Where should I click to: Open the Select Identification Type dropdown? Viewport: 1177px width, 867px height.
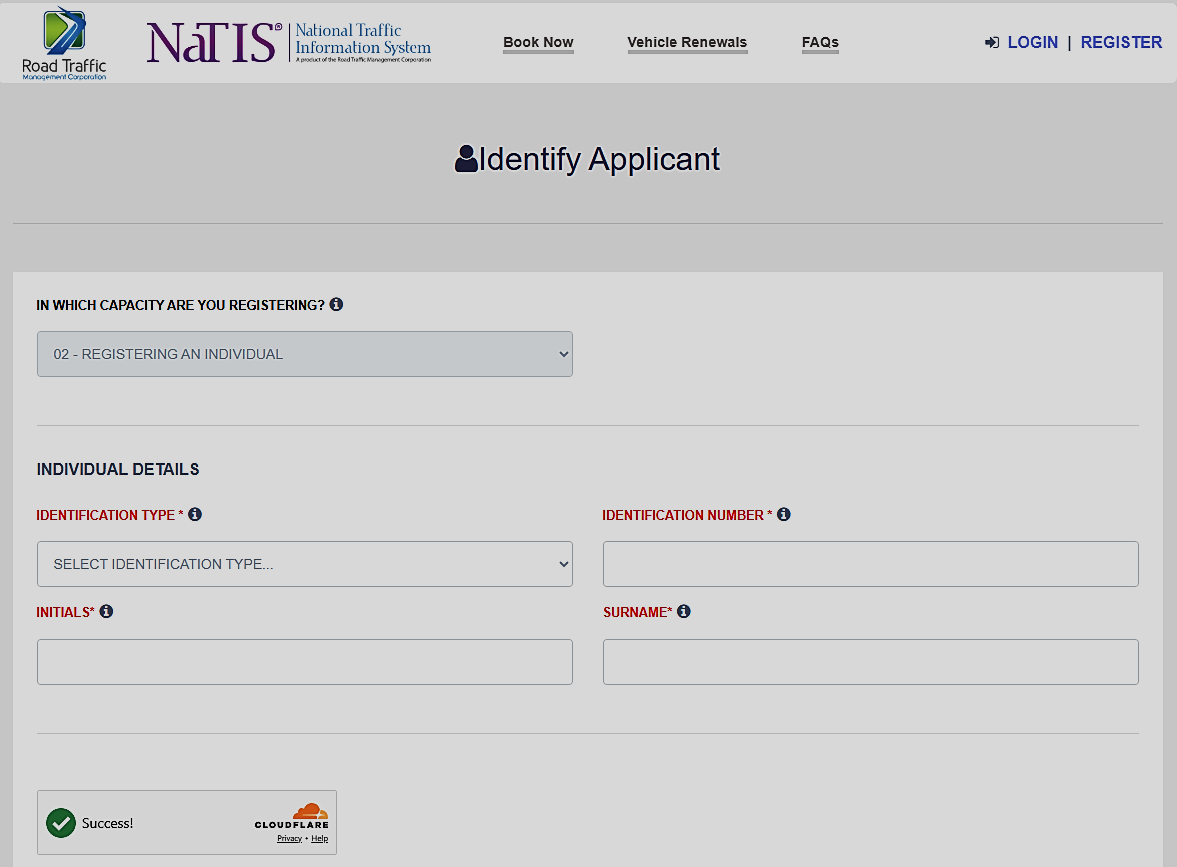click(305, 564)
